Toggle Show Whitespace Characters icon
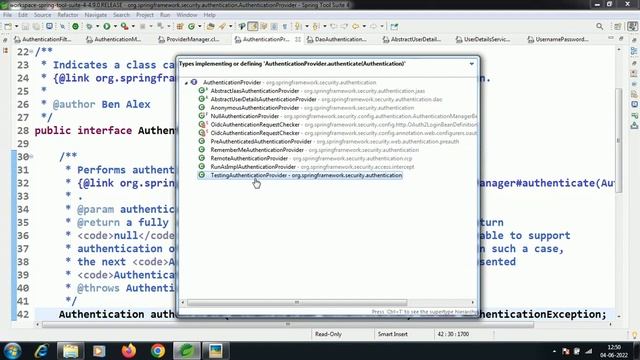 [x=284, y=27]
